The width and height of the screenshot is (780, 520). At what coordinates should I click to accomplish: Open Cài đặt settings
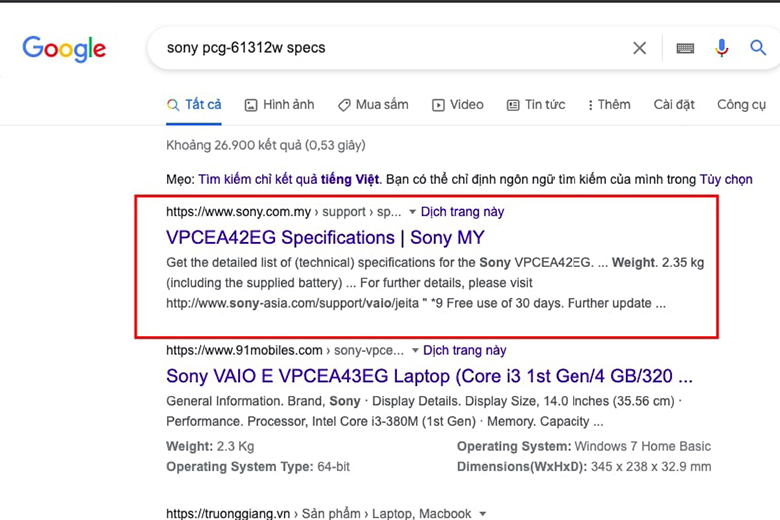point(674,104)
